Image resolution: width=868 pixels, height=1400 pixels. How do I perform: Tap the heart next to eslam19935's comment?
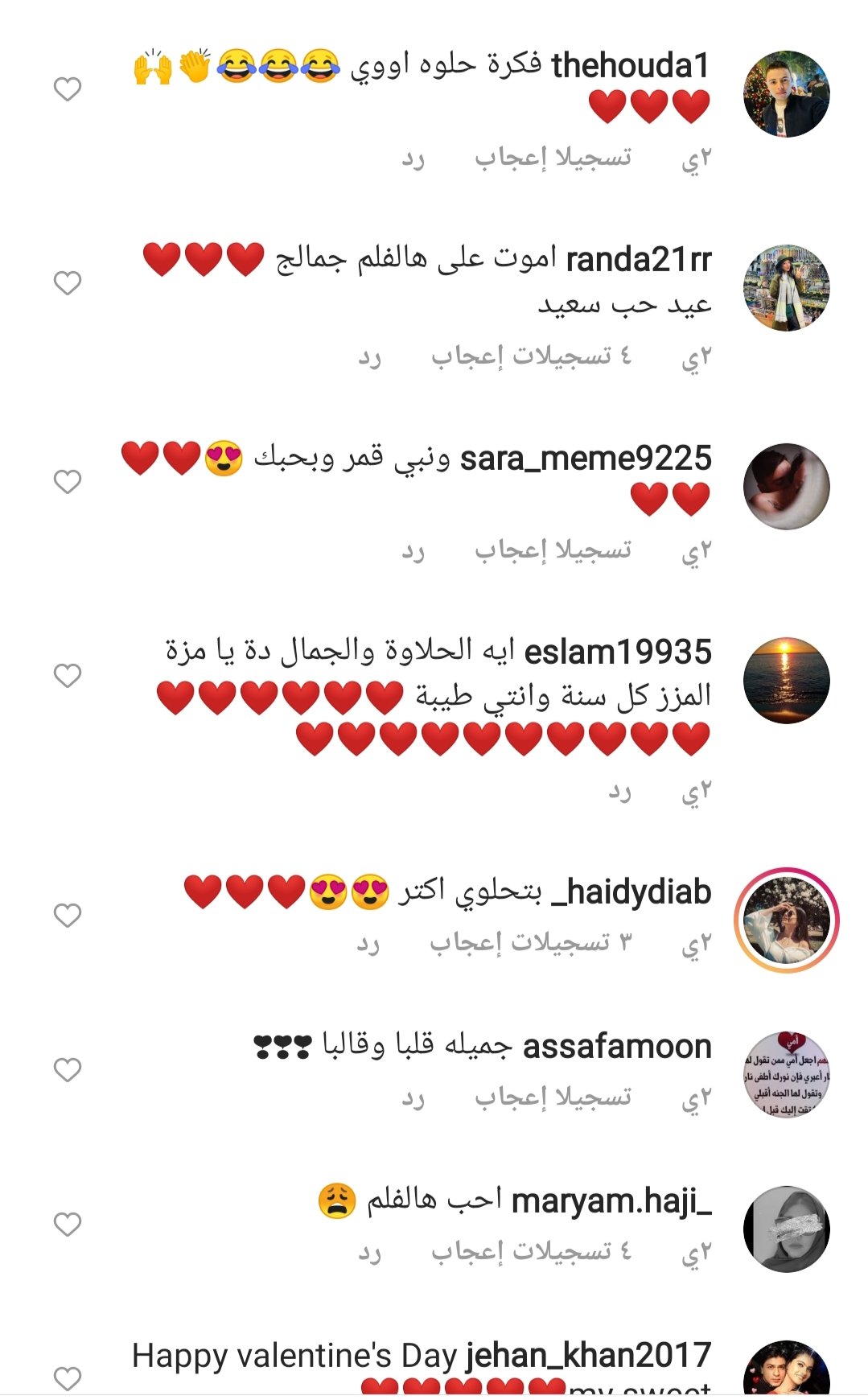click(68, 676)
